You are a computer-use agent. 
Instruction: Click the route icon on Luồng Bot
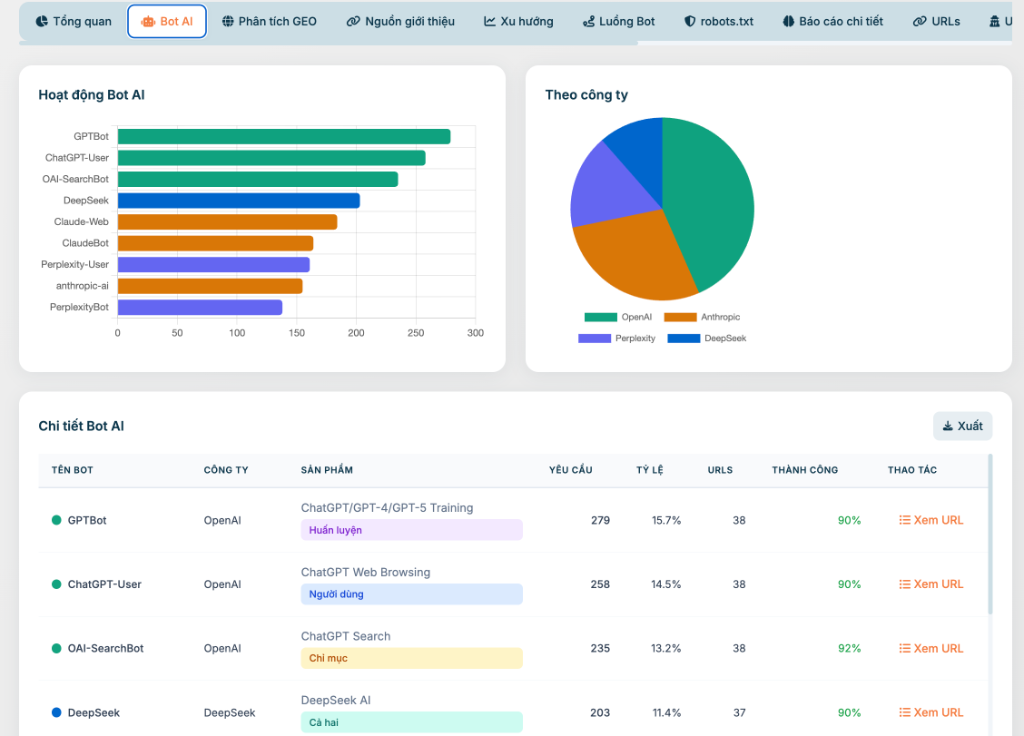tap(588, 22)
